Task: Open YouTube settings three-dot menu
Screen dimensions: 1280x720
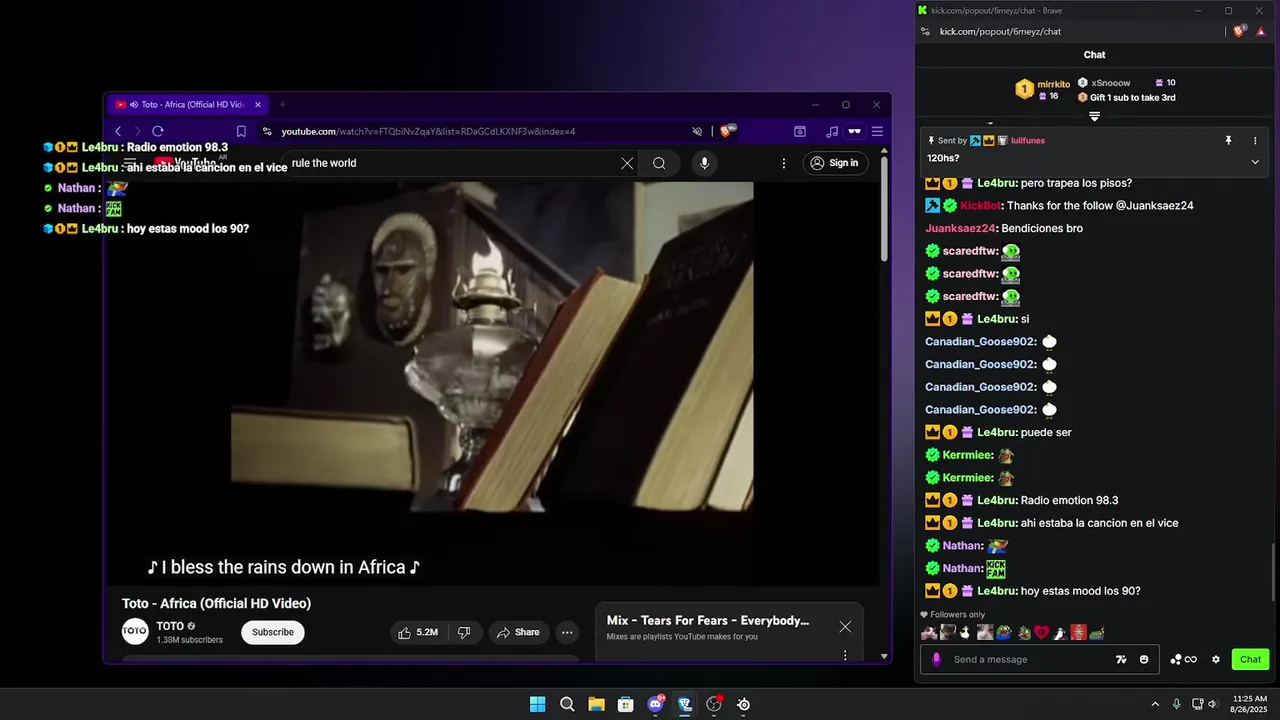Action: 784,163
